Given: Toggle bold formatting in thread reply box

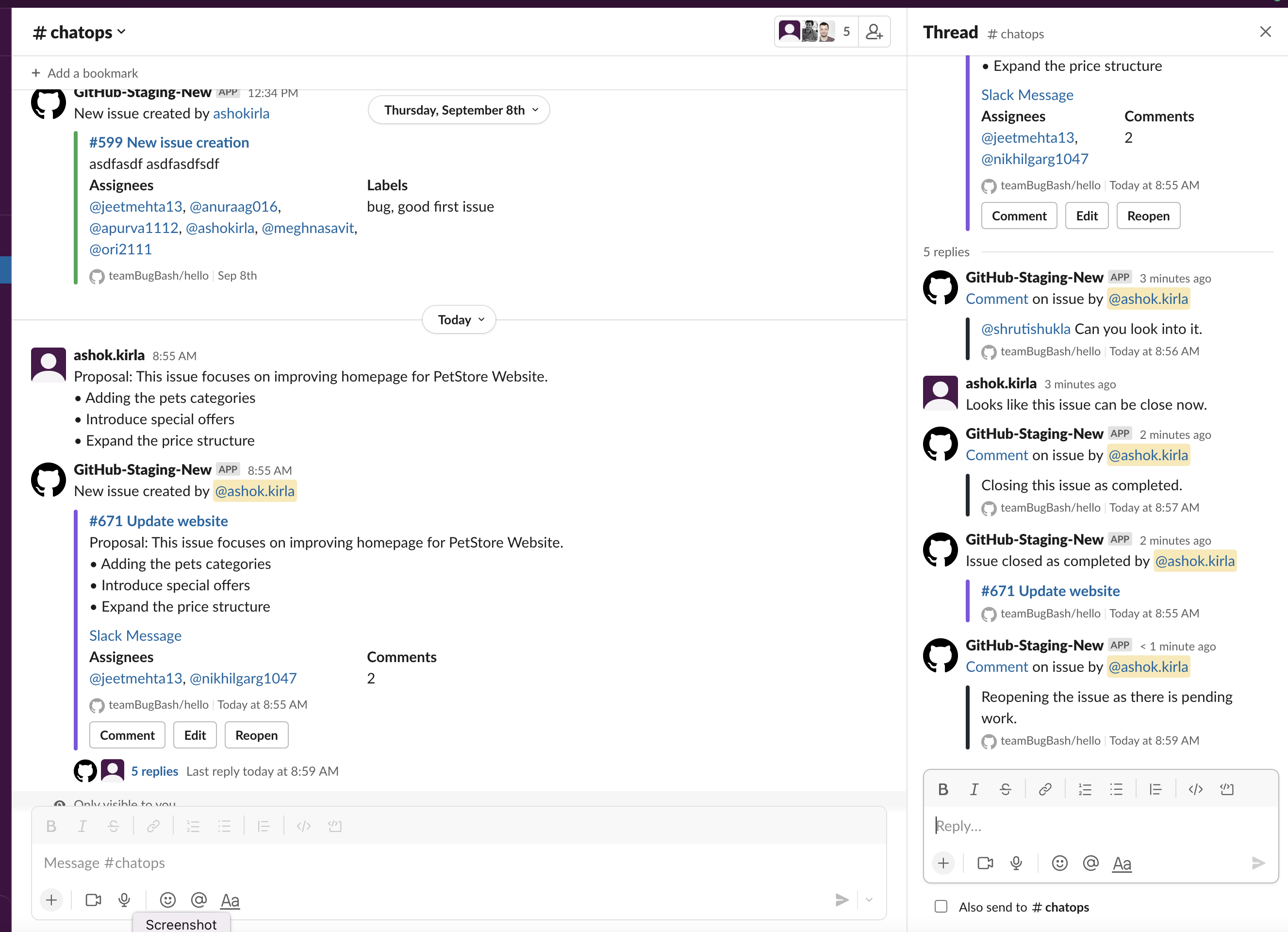Looking at the screenshot, I should (x=943, y=789).
